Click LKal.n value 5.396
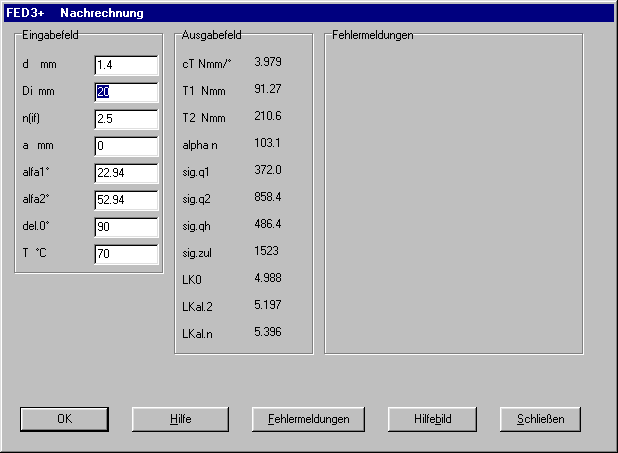The width and height of the screenshot is (618, 453). 268,332
